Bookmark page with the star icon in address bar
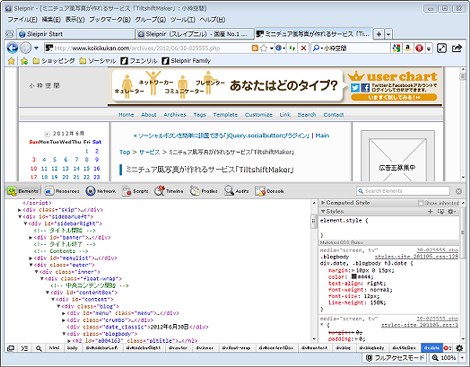The width and height of the screenshot is (470, 367). 263,48
